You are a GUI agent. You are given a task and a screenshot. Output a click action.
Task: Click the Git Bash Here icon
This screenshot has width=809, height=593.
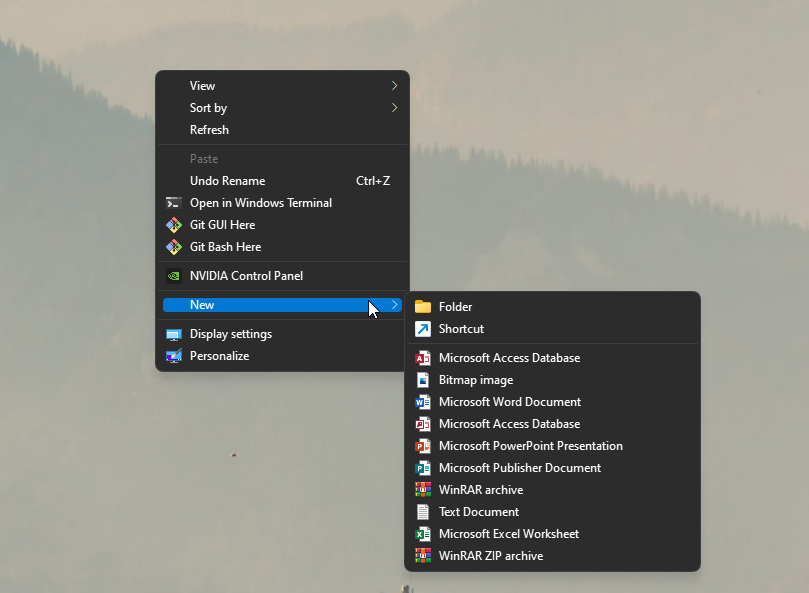(x=174, y=247)
